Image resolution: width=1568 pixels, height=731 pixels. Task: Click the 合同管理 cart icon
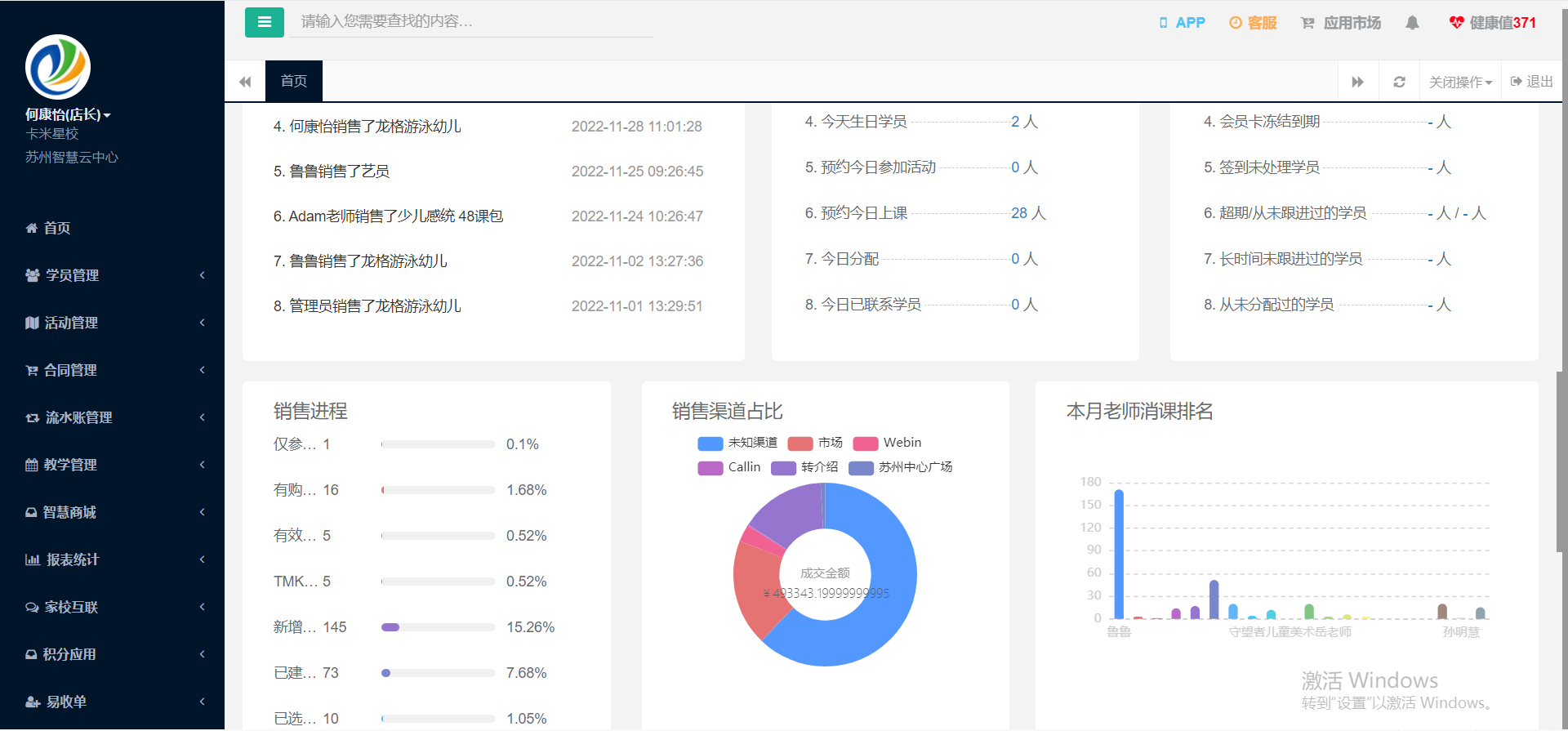(31, 370)
